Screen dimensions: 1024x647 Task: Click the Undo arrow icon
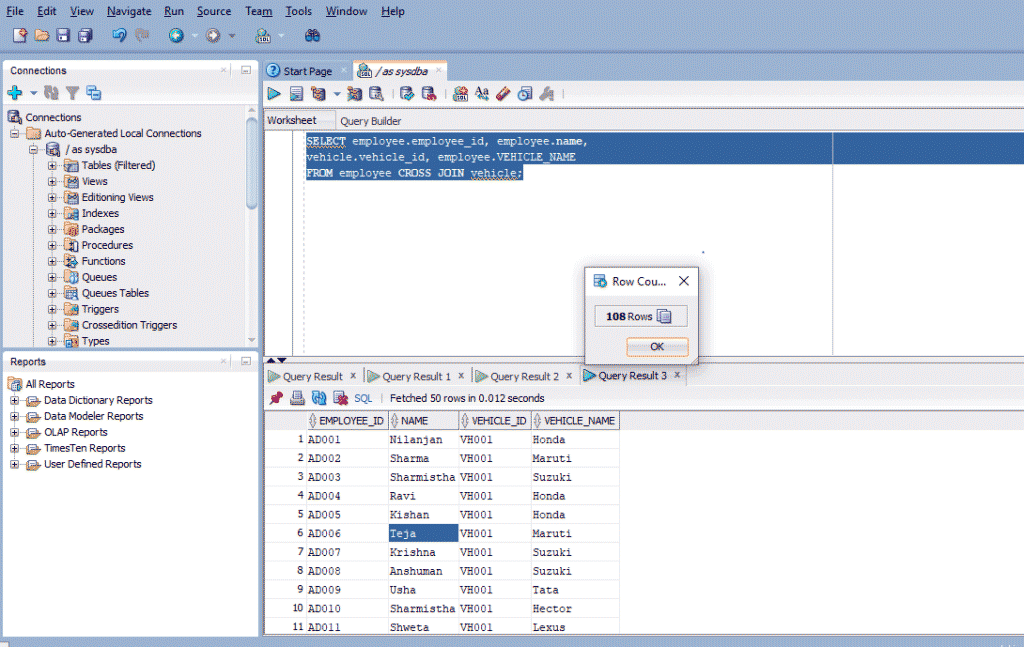tap(119, 35)
